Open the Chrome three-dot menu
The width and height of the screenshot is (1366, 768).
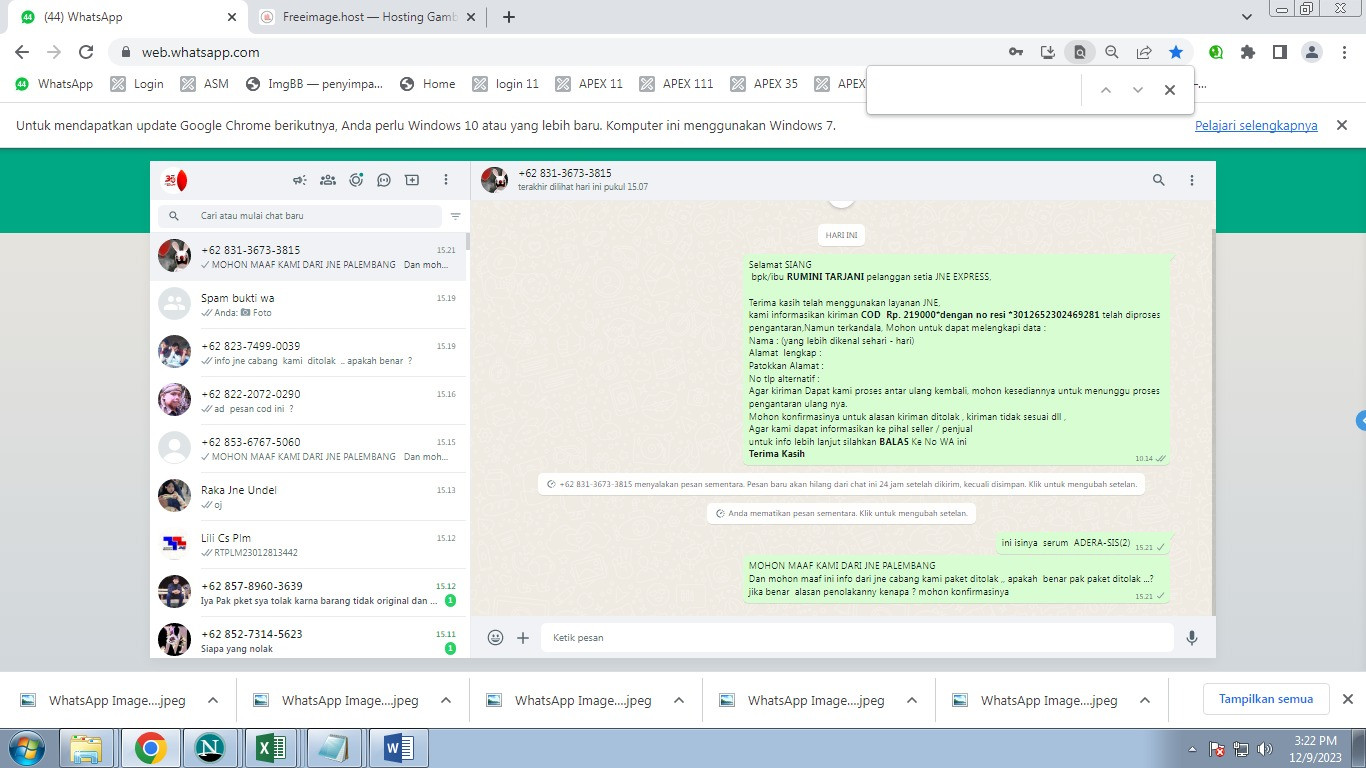[x=1343, y=52]
